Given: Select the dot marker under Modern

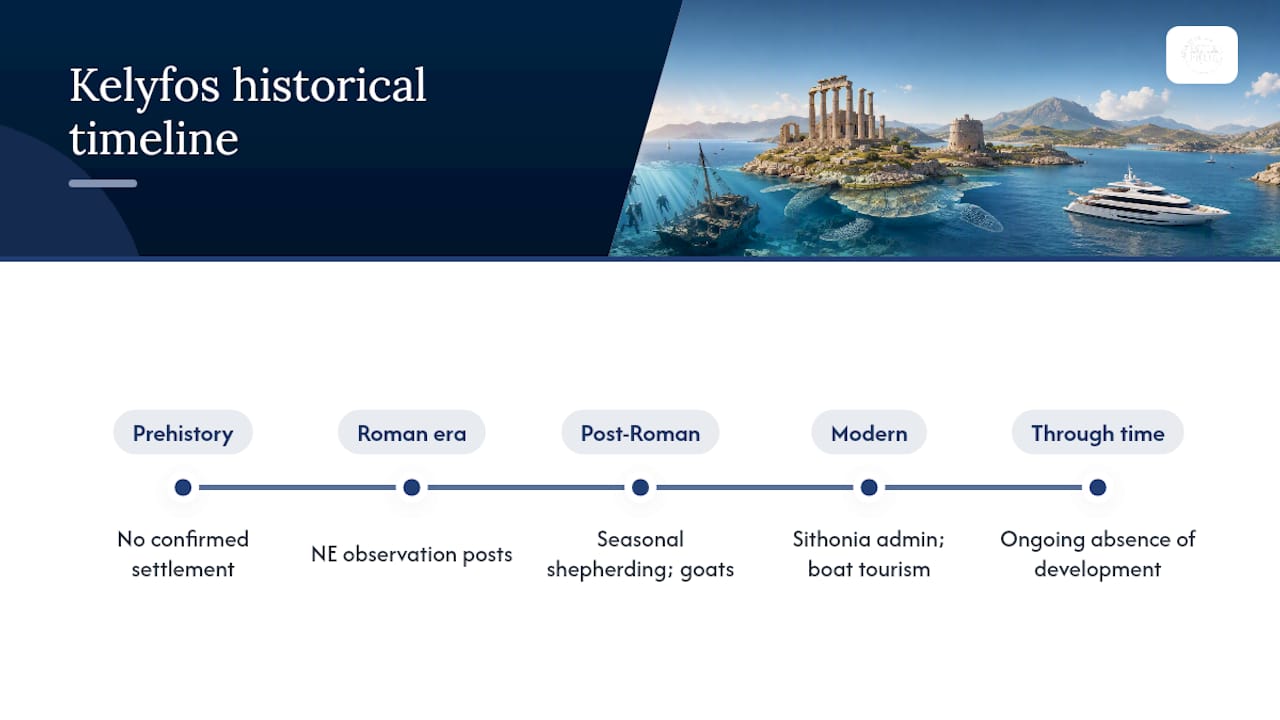Looking at the screenshot, I should (869, 488).
